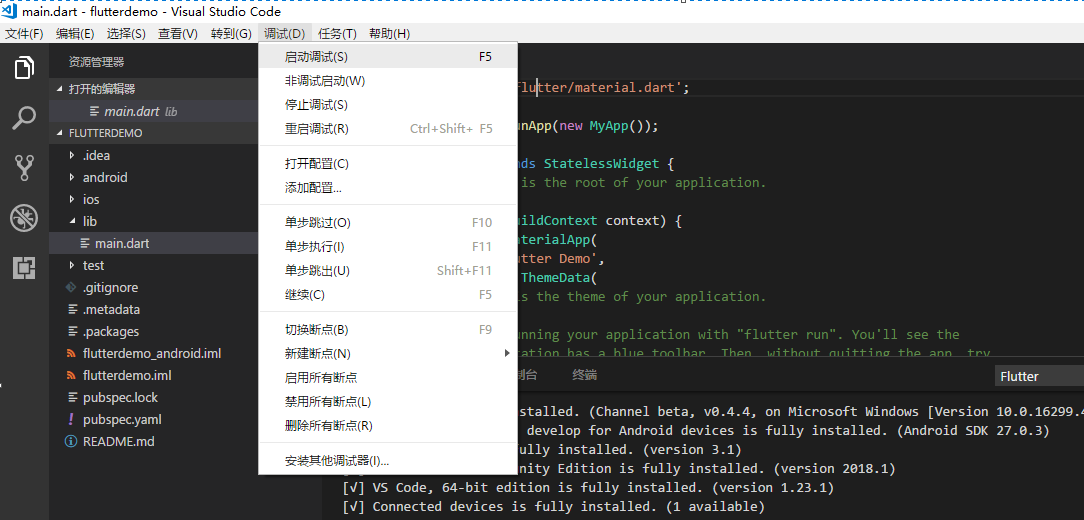Choose 非调试启动(W) menu entry
Viewport: 1084px width, 520px height.
point(388,81)
